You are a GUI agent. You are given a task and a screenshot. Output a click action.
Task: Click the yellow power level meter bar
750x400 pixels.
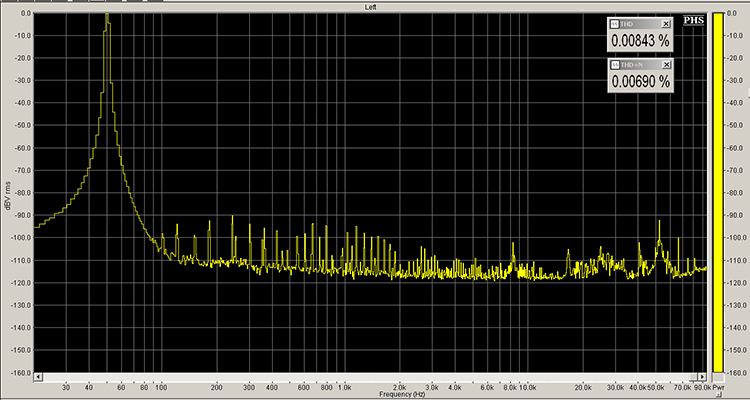coord(717,200)
